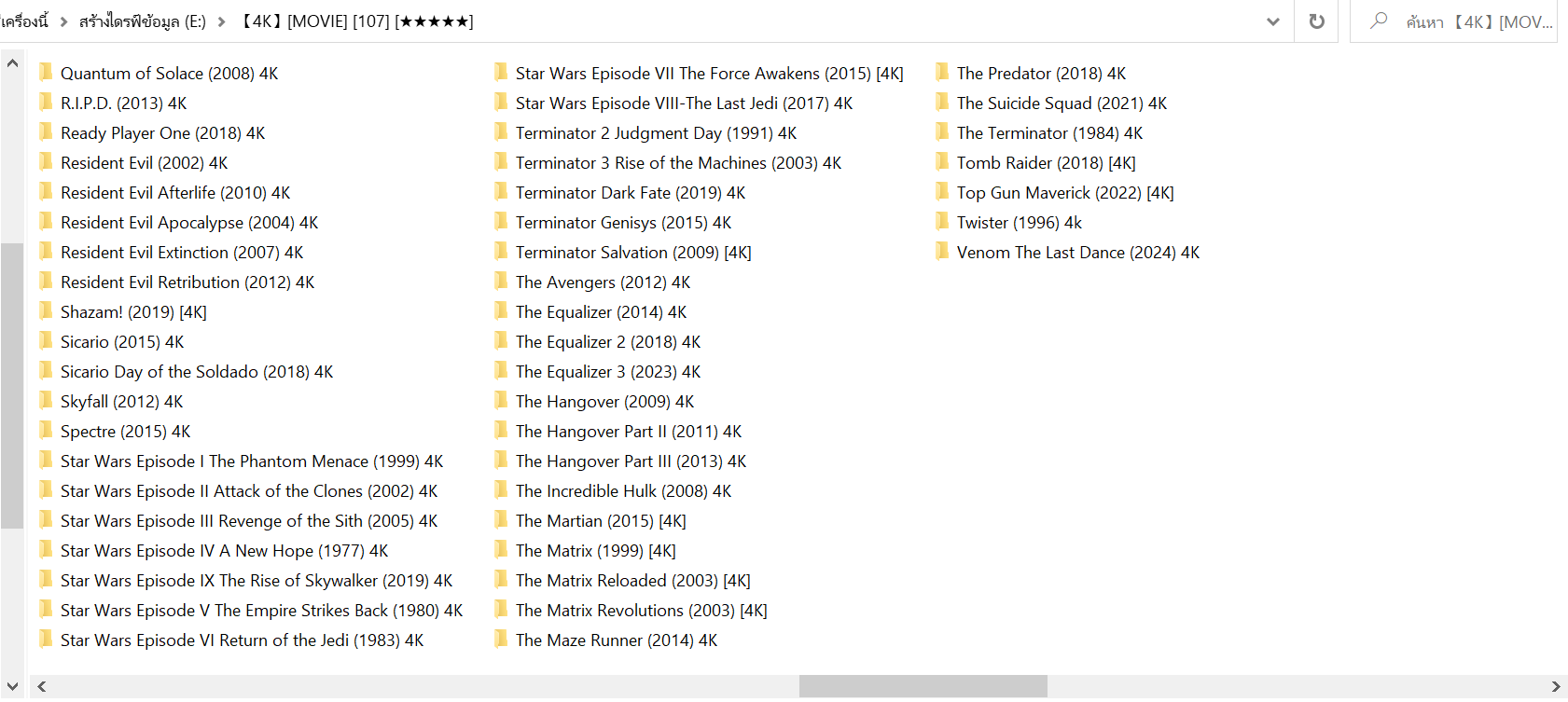Select "The Equalizer 3 (2023) 4K" name
Viewport: 1568px width, 702px height.
pyautogui.click(x=608, y=372)
